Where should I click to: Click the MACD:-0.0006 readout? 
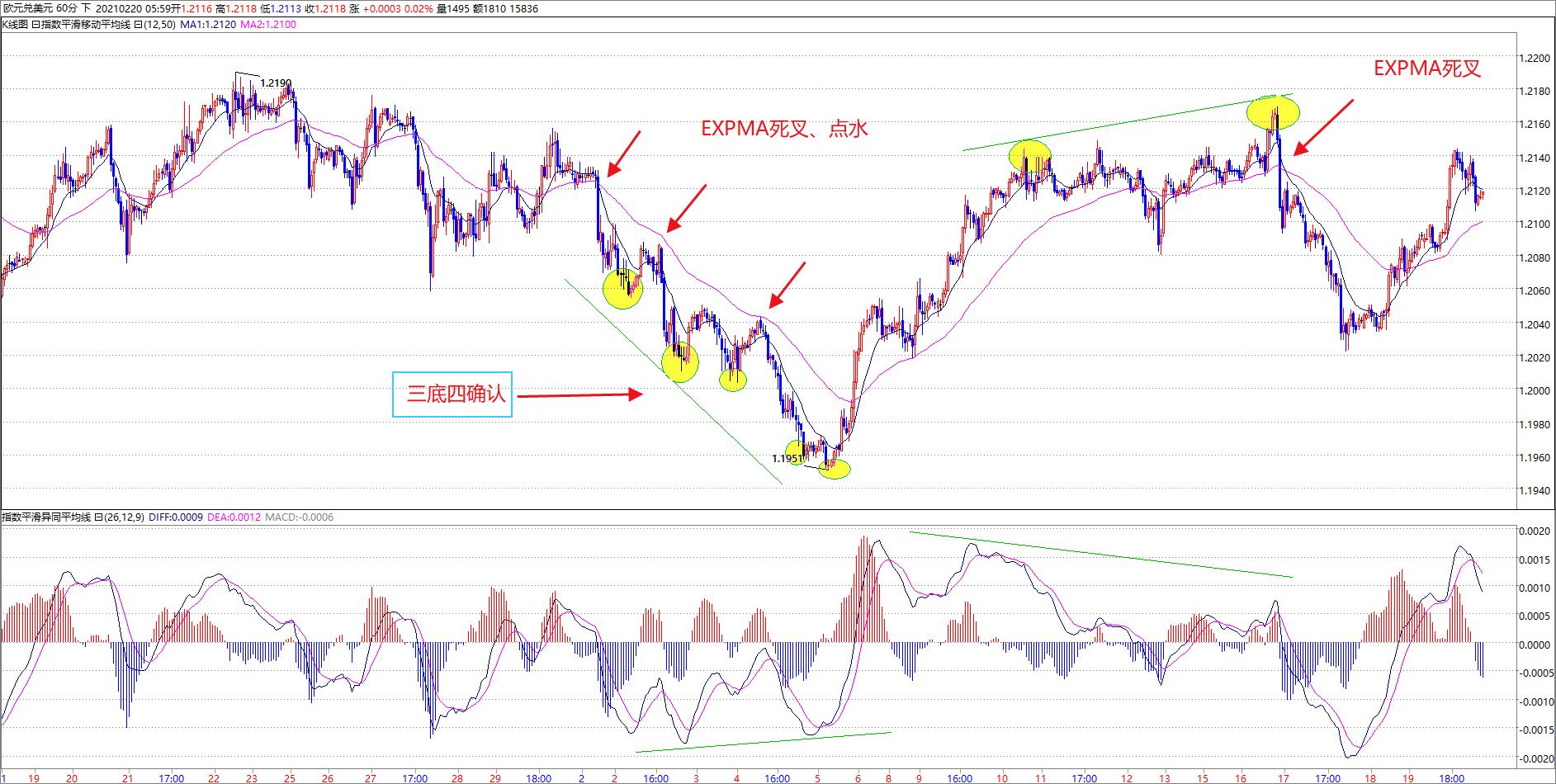(300, 517)
